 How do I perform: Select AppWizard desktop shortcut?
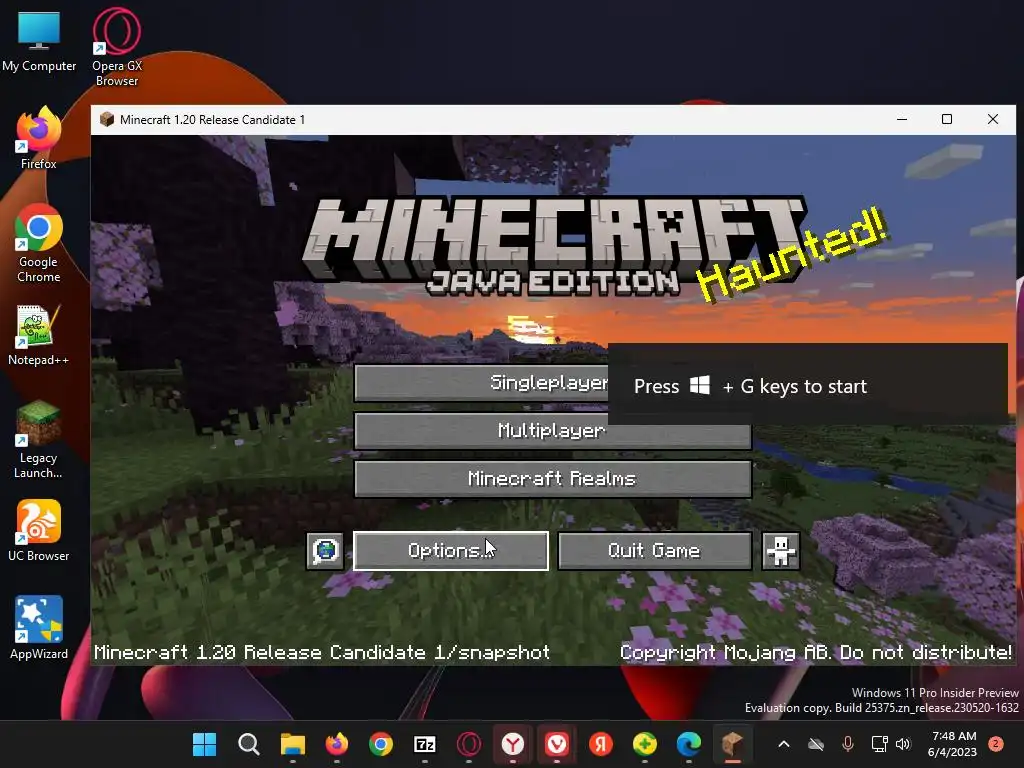(x=39, y=628)
